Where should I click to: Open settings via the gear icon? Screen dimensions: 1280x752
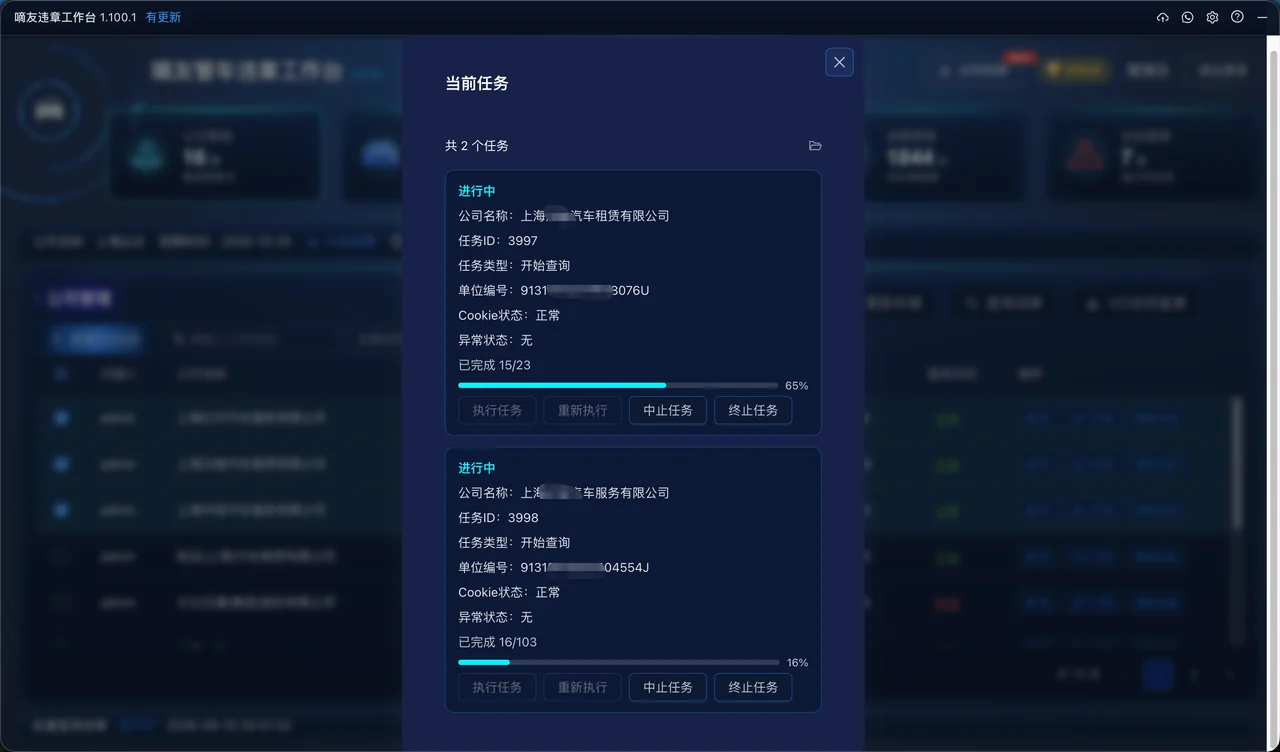tap(1212, 17)
